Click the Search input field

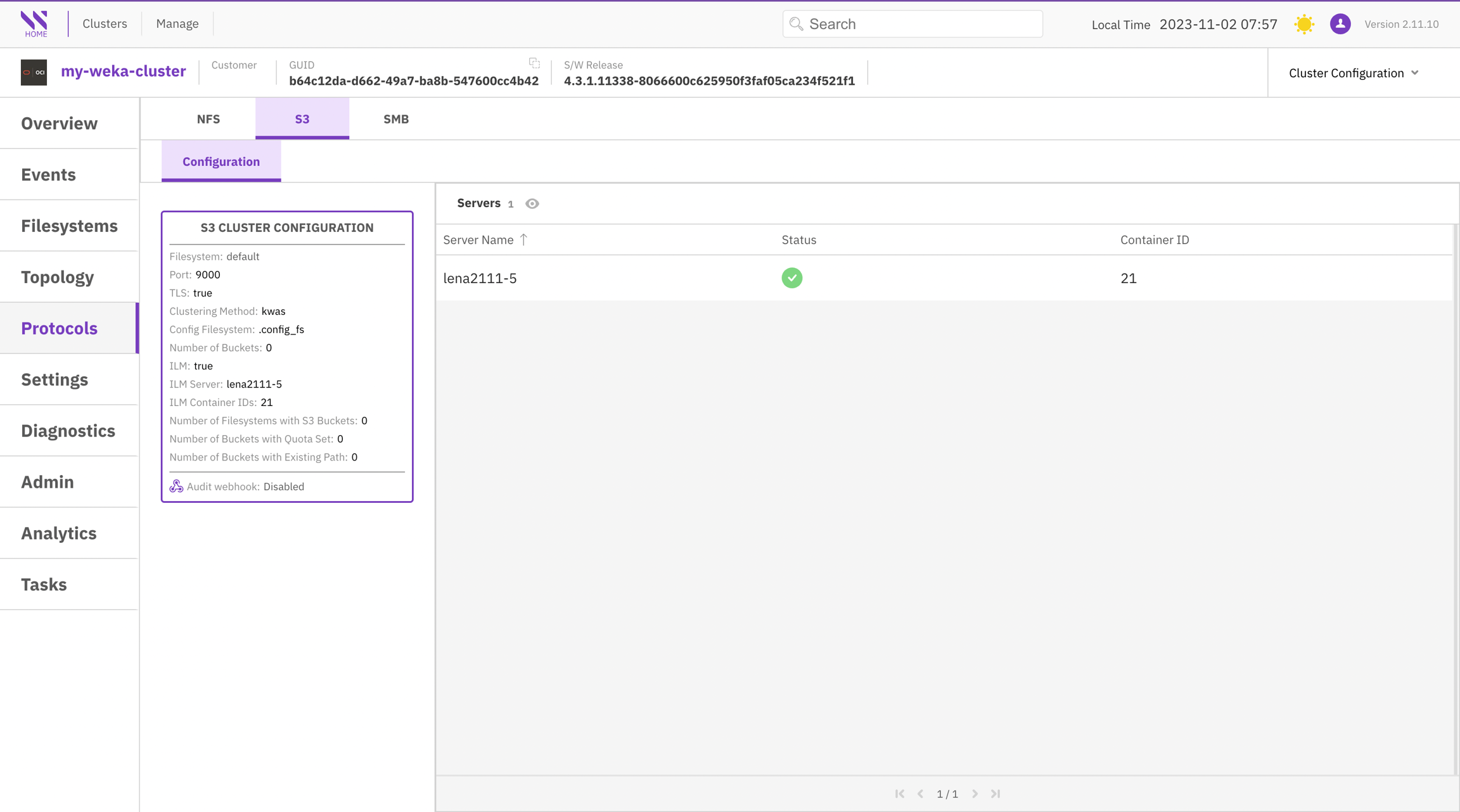(912, 24)
